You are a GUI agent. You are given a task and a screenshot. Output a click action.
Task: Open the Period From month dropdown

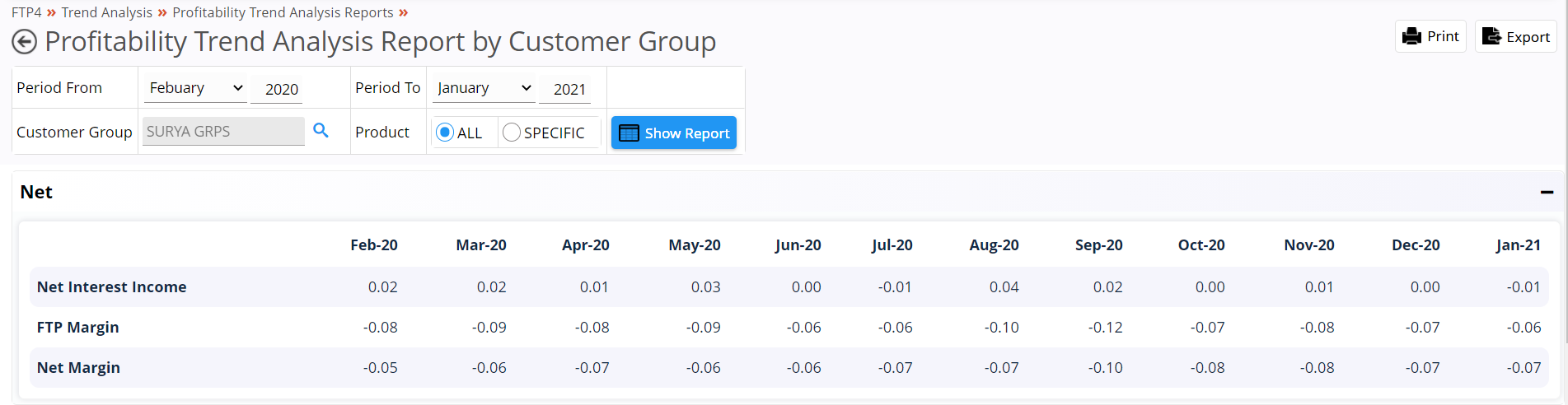coord(195,88)
